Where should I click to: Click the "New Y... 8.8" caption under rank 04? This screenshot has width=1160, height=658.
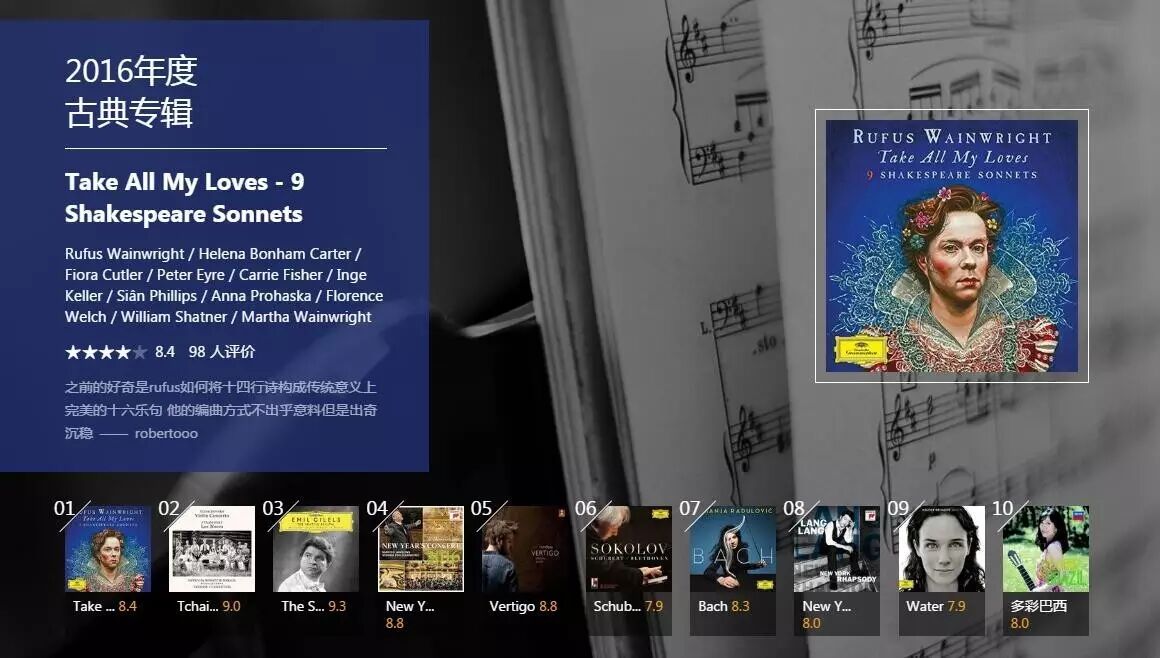click(x=410, y=614)
